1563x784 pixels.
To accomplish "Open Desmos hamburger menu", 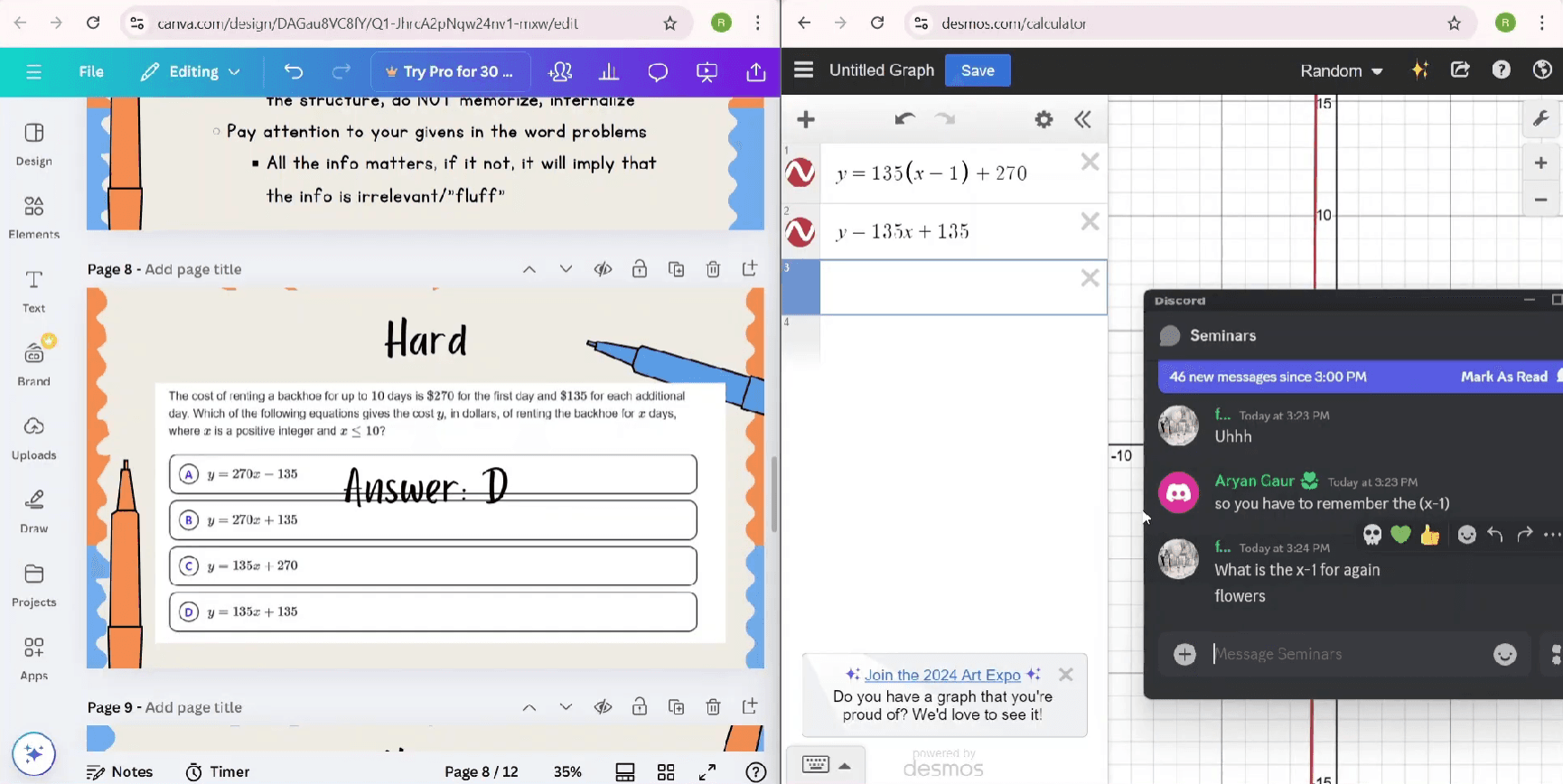I will pos(803,70).
